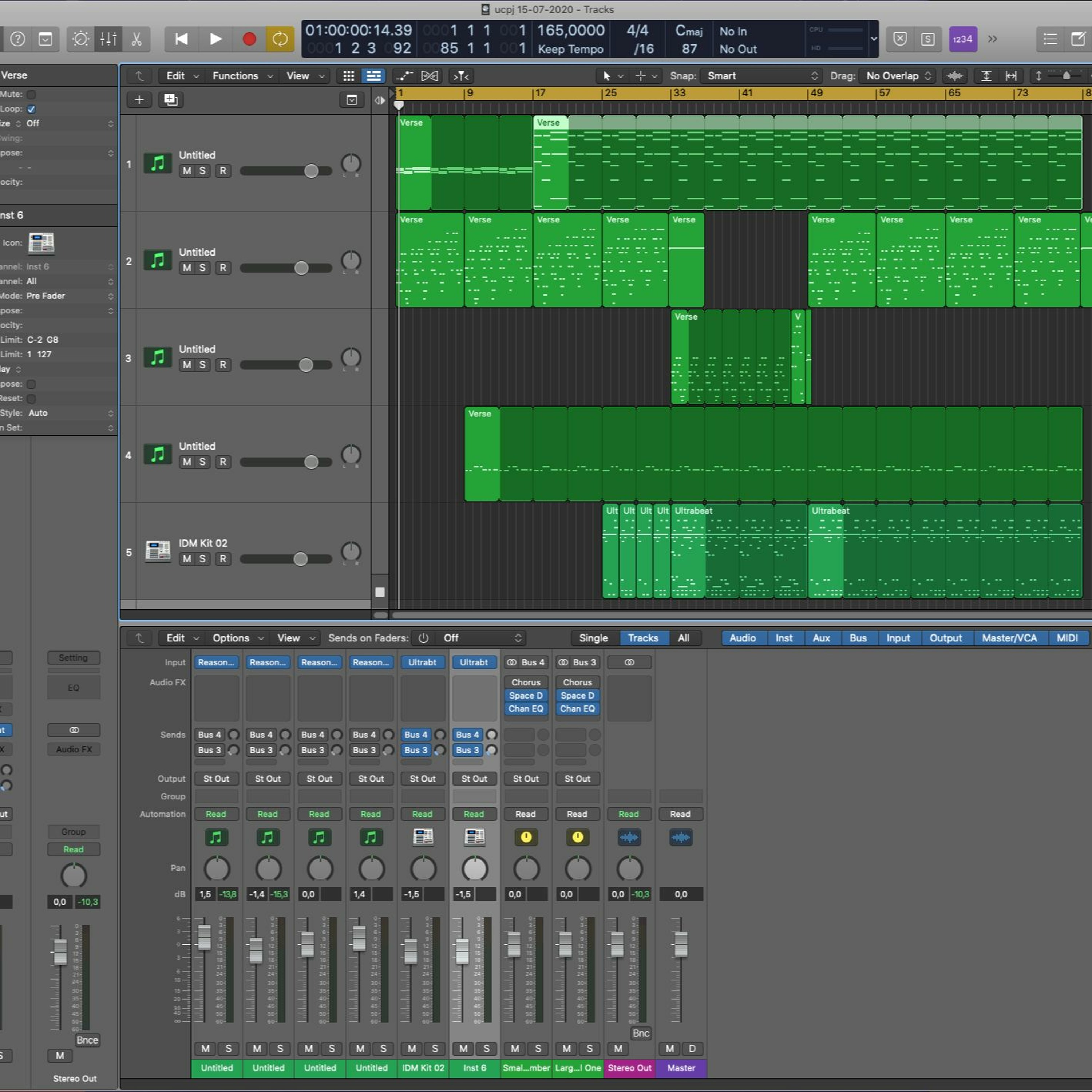Show automation in Tracks area toolbar

(404, 76)
